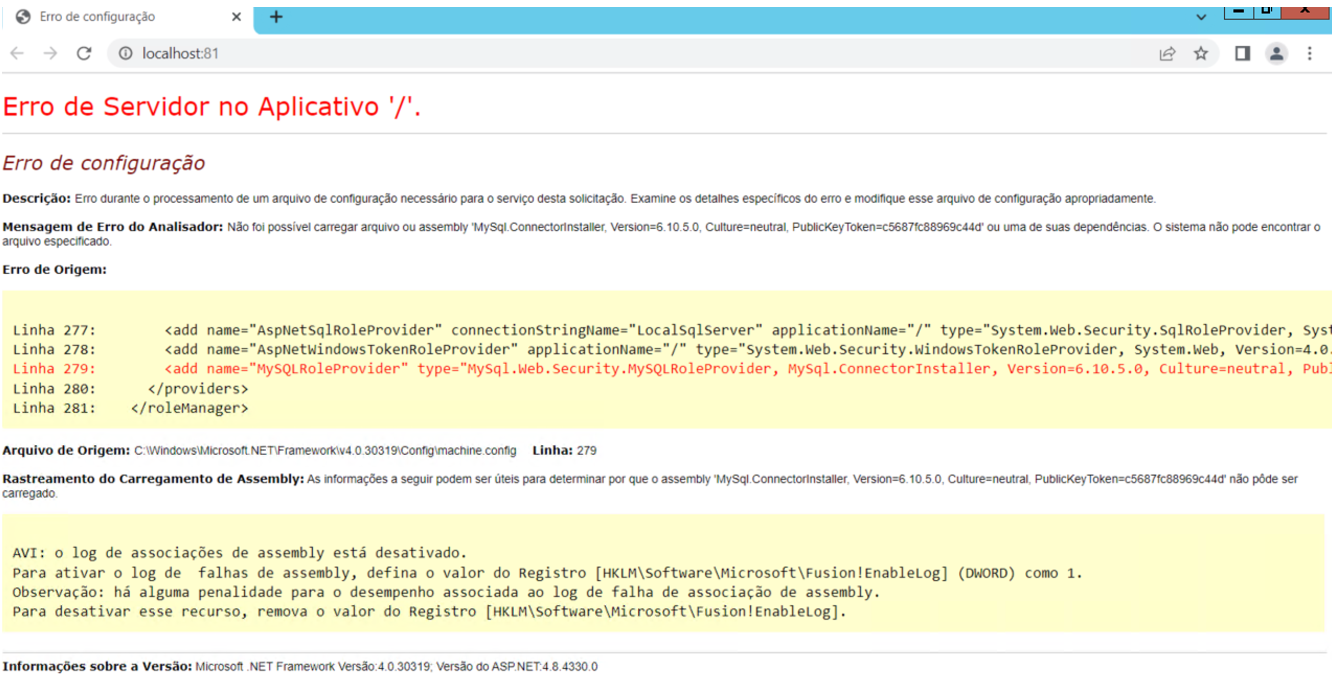Click 'AVI: o log de associações' line

pyautogui.click(x=240, y=553)
